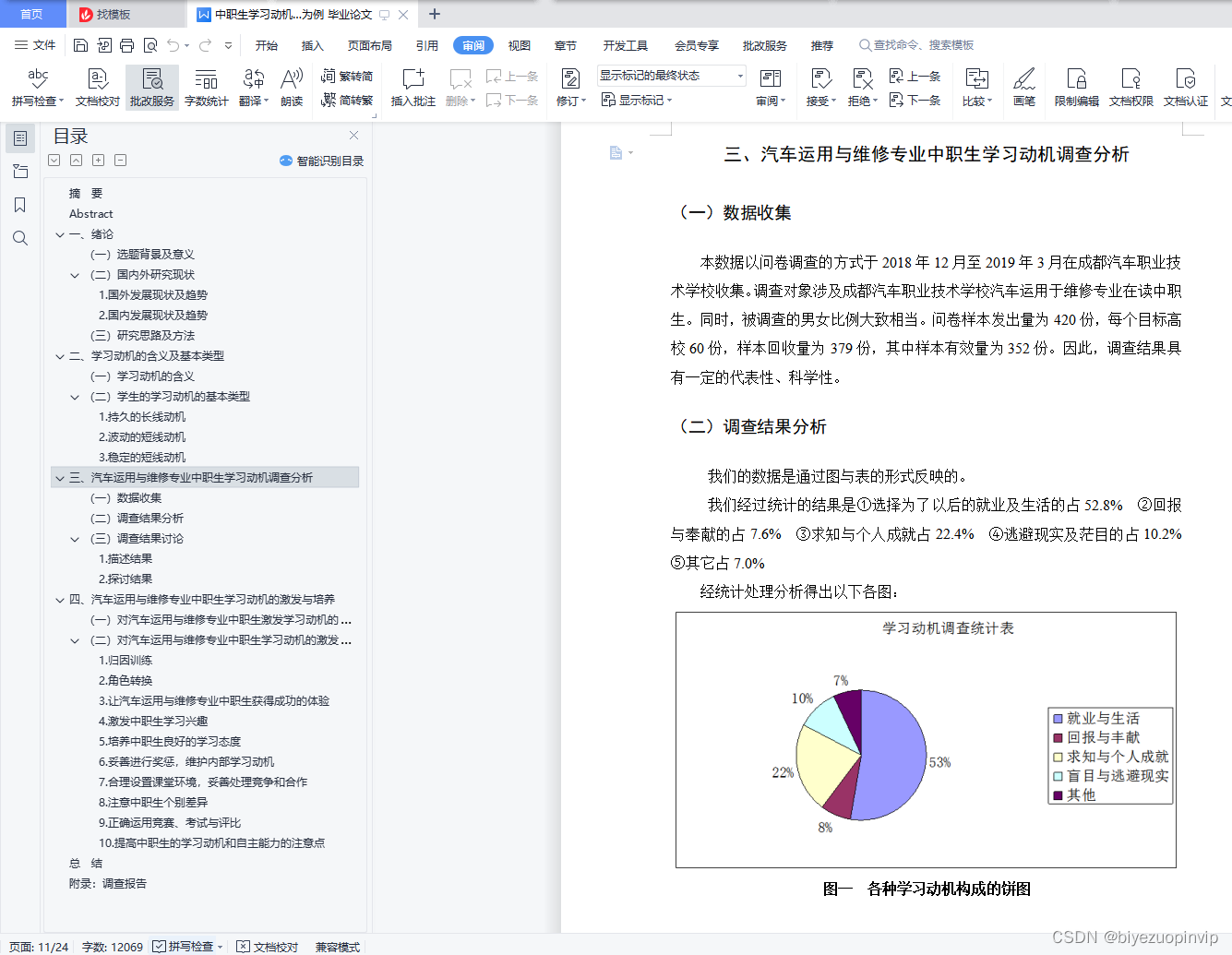This screenshot has height=955, width=1232.
Task: Click the Undo arrow icon
Action: coord(173,45)
